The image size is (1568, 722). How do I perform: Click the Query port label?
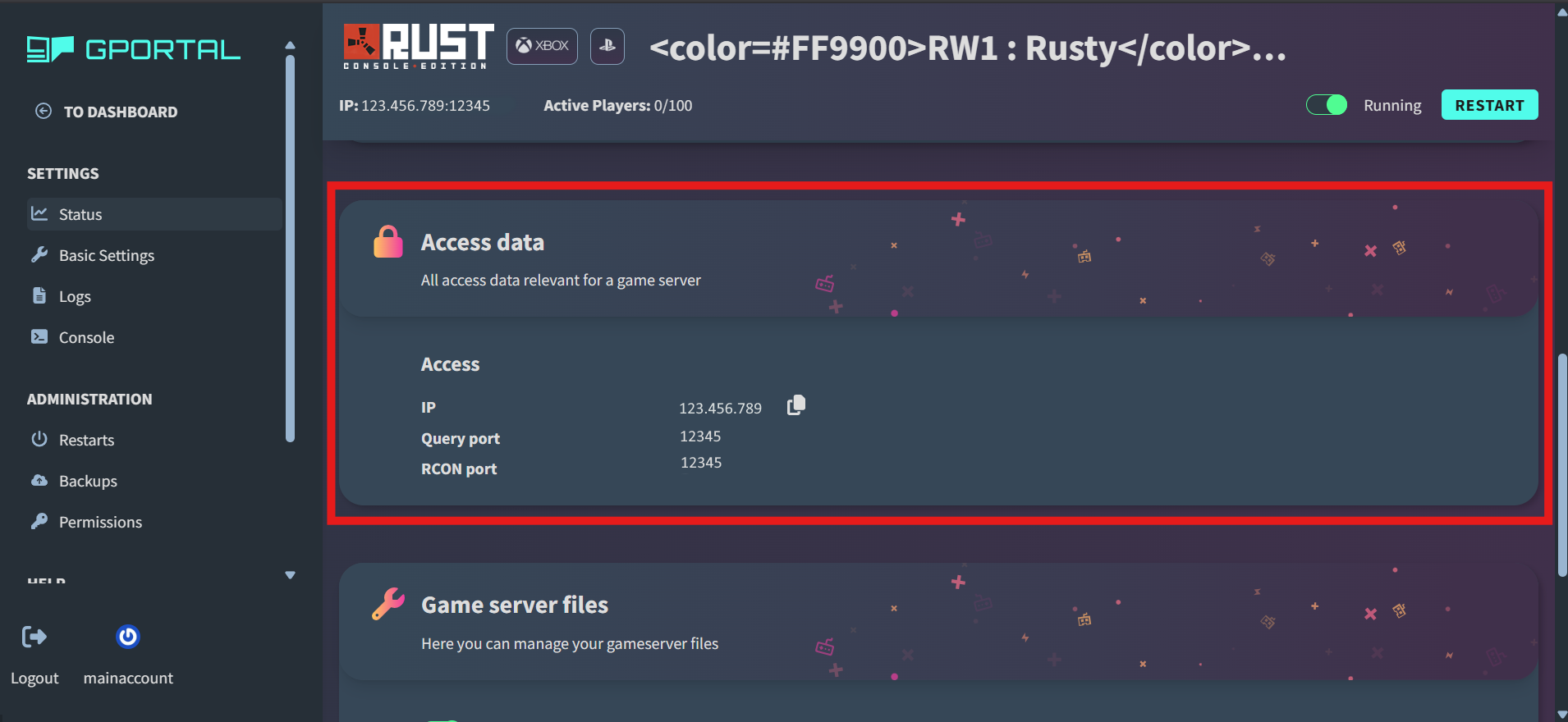[461, 438]
